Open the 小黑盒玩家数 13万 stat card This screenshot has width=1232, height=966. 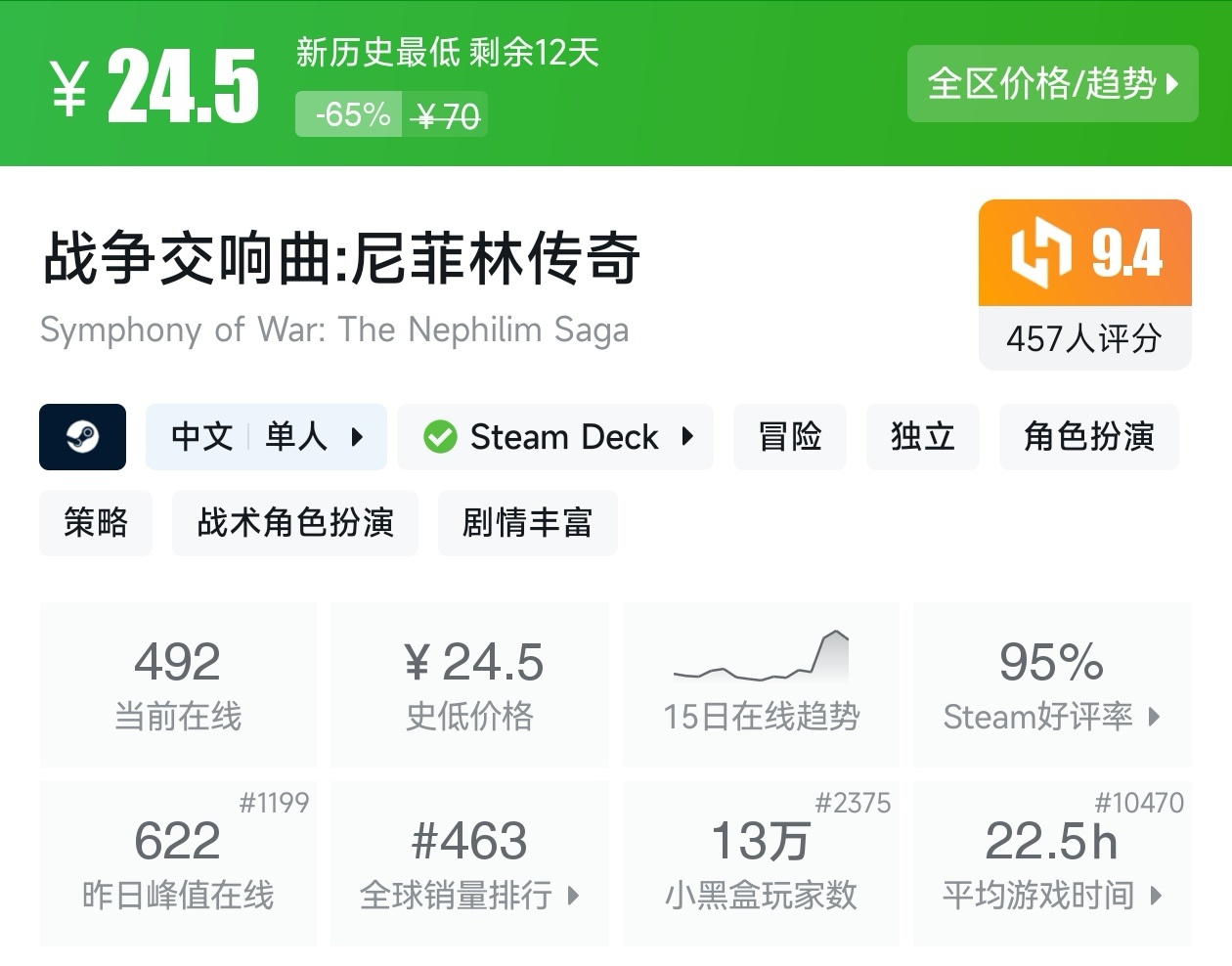[x=761, y=862]
